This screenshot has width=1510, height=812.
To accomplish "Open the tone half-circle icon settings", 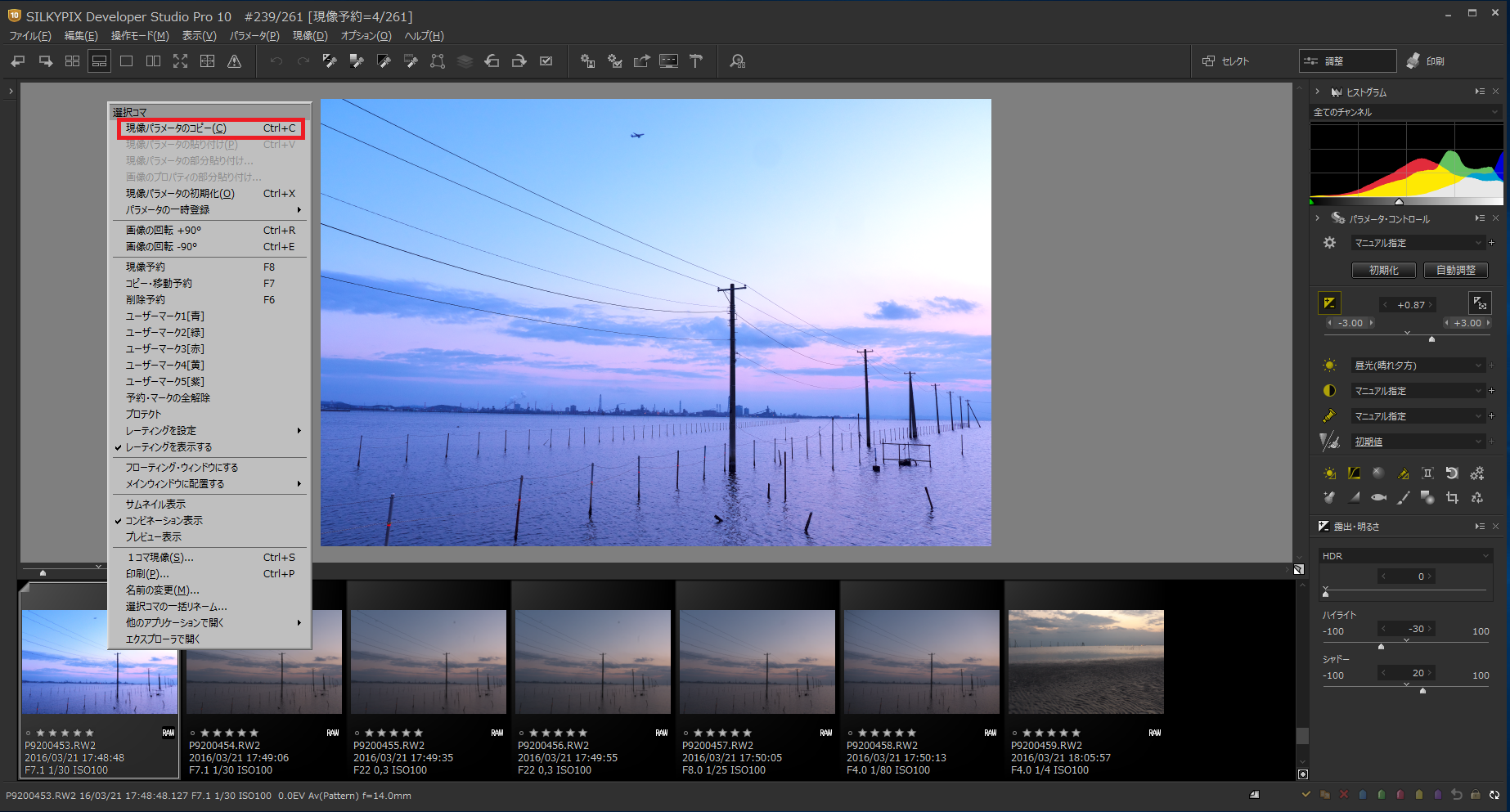I will (1329, 391).
